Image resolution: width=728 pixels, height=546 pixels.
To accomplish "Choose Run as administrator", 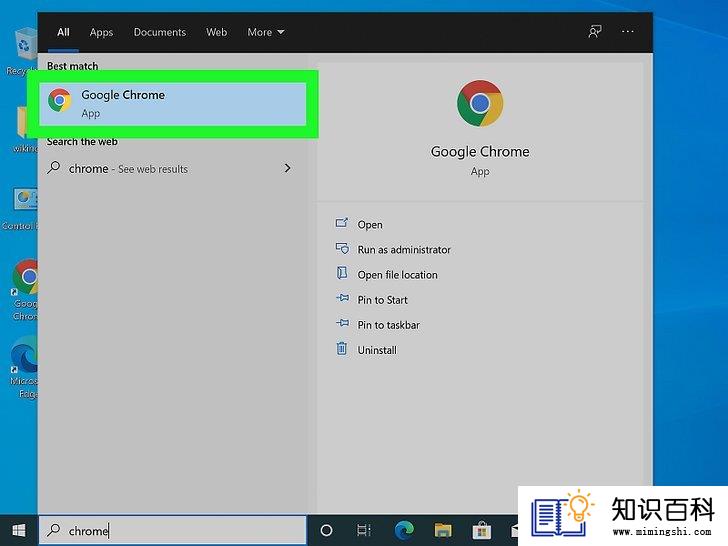I will click(404, 250).
